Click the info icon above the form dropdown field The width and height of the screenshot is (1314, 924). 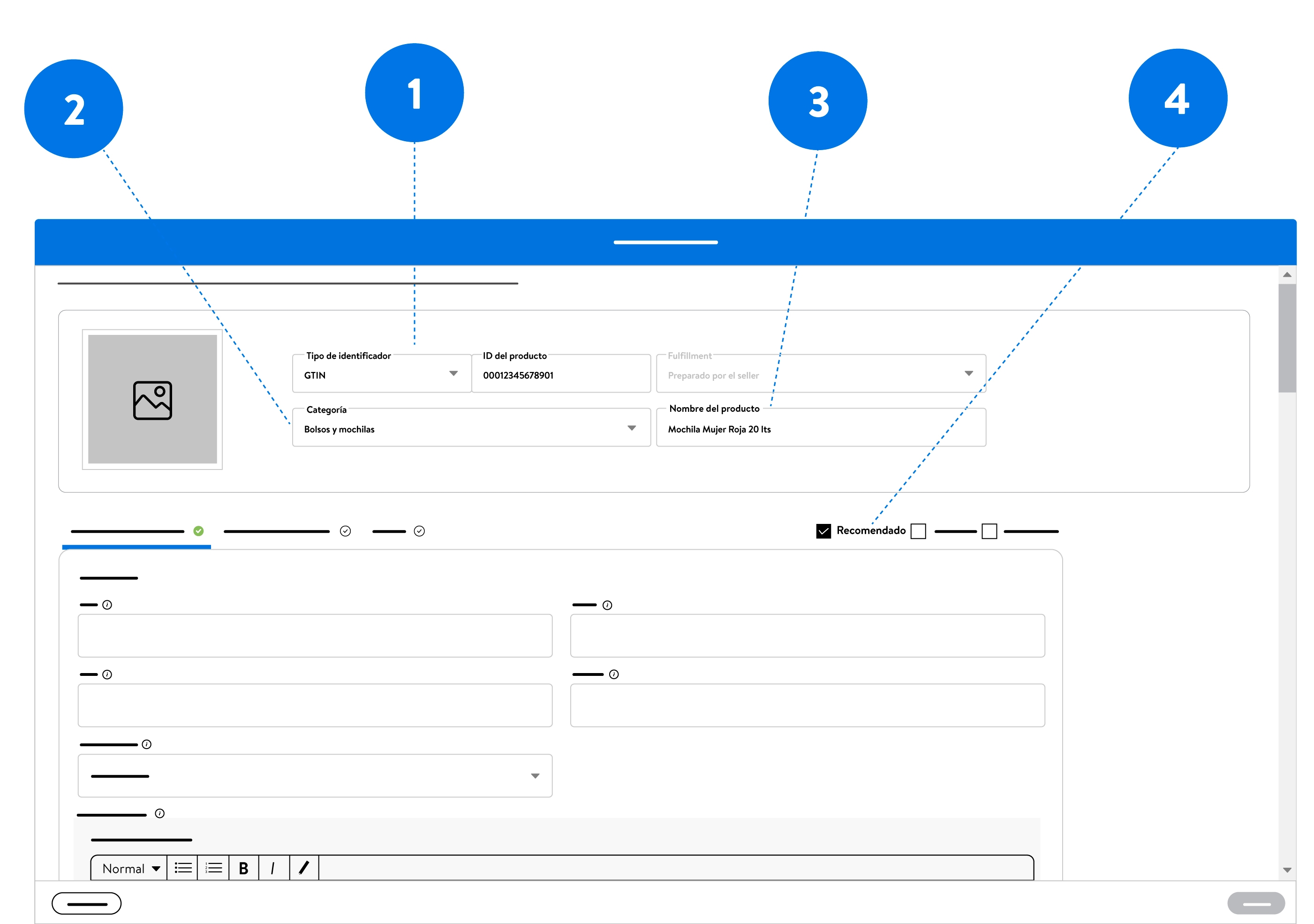(x=146, y=744)
